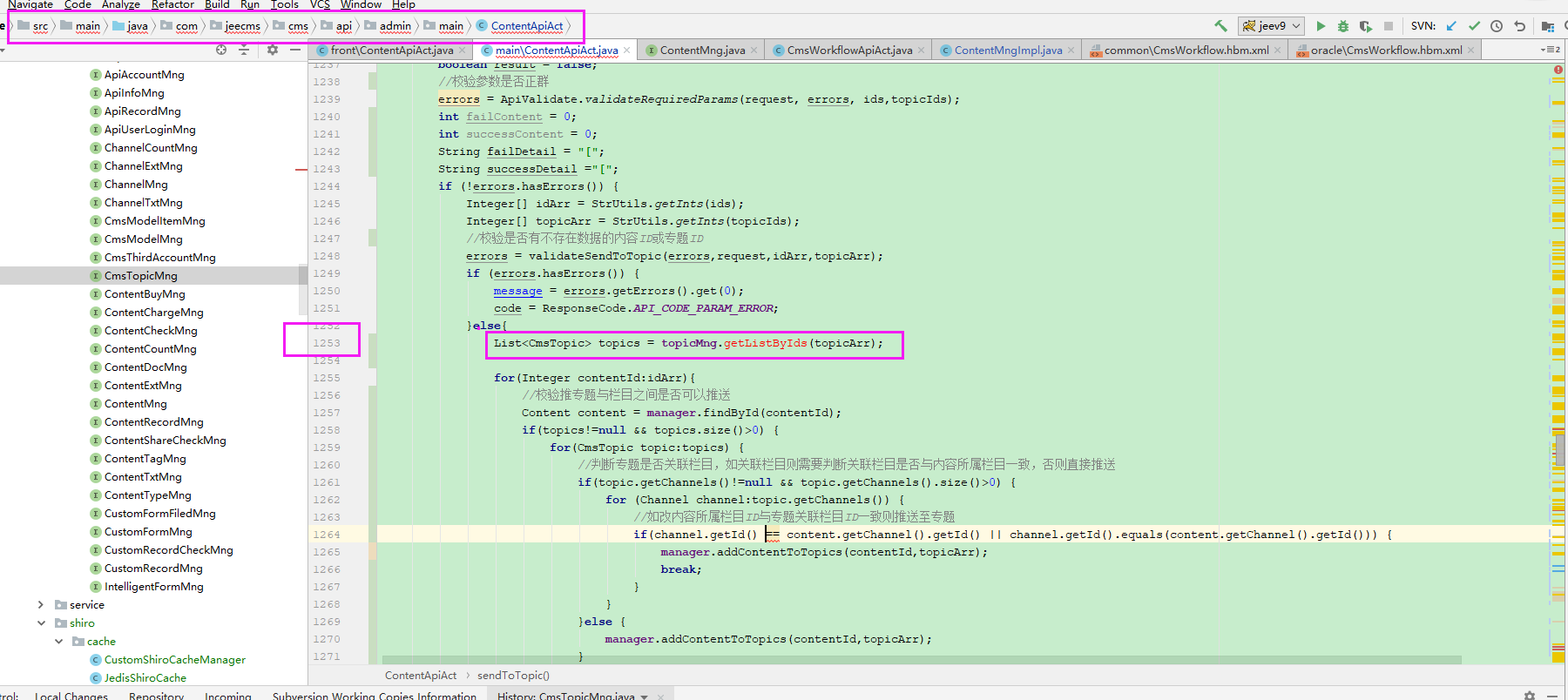Revert changes with SVN undo icon

(x=1520, y=26)
